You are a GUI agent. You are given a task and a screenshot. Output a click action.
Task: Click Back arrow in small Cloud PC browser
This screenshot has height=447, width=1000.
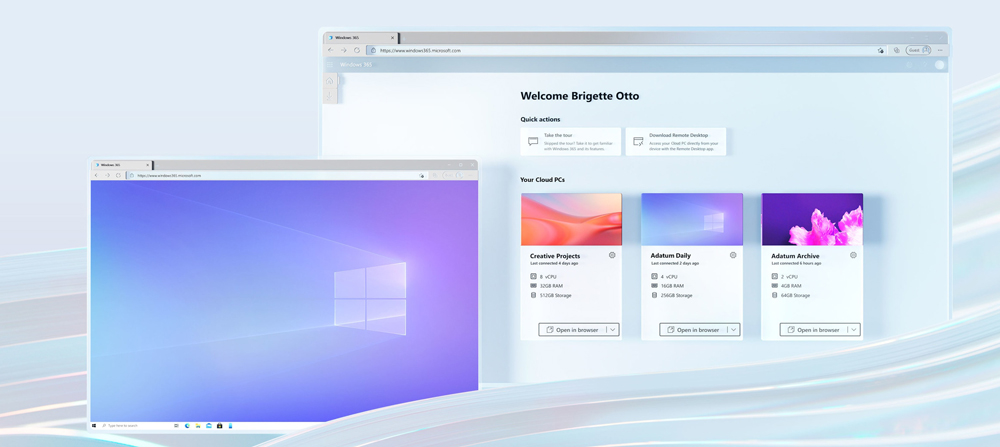click(x=96, y=175)
